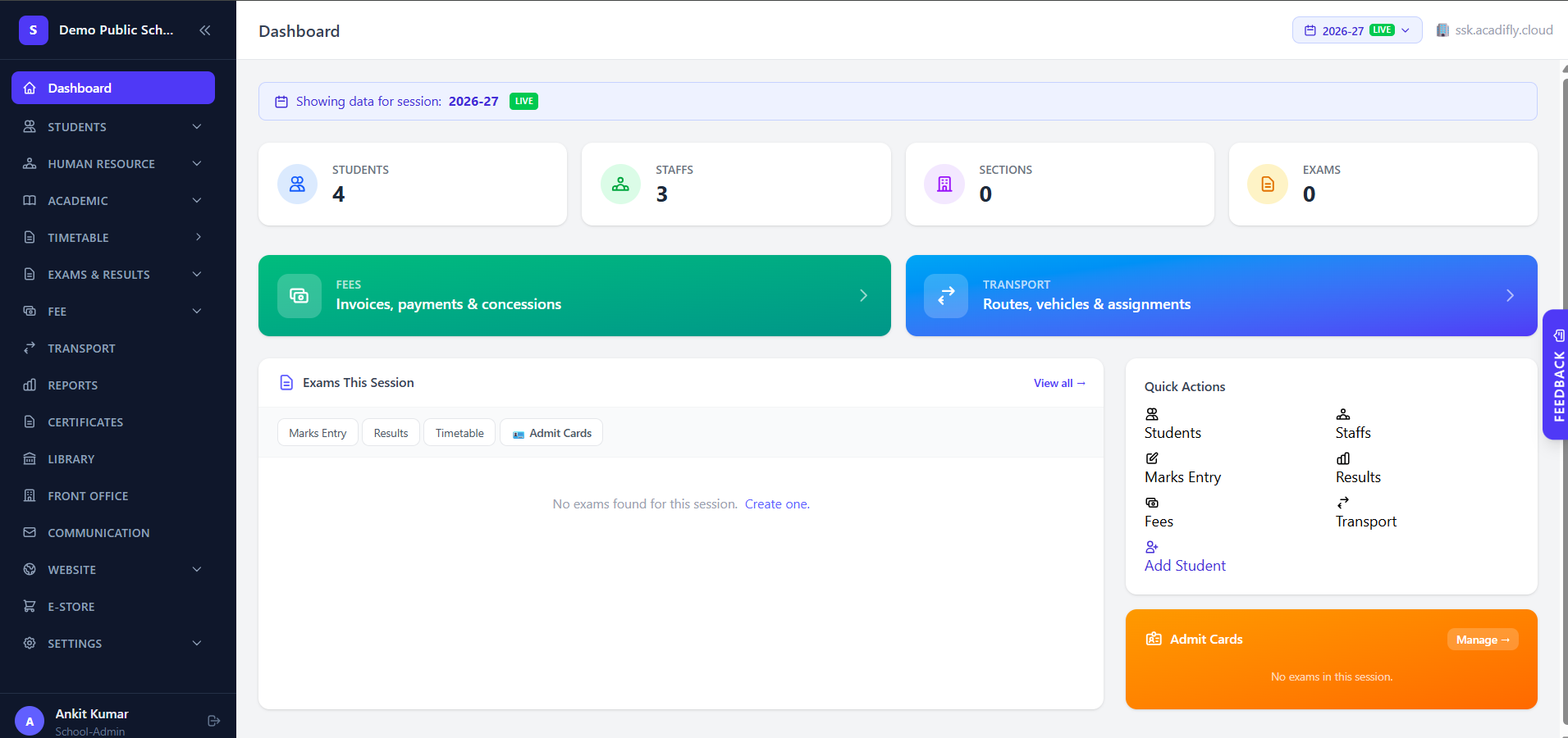Click the Fees banner money icon
The width and height of the screenshot is (1568, 738).
299,296
